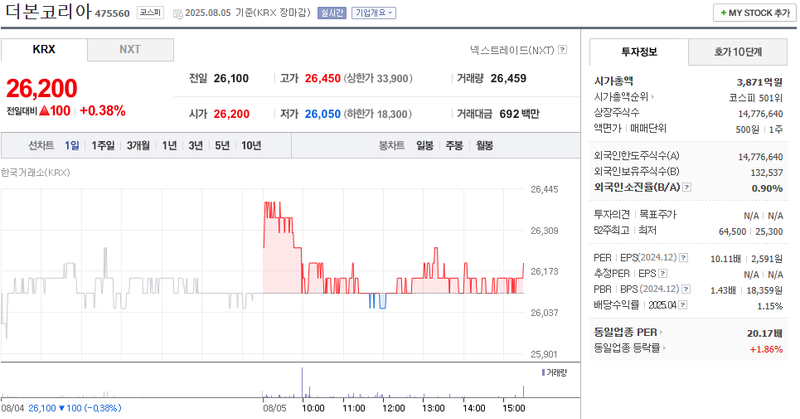
Task: Open the 호가10단계 tab
Action: pyautogui.click(x=738, y=52)
